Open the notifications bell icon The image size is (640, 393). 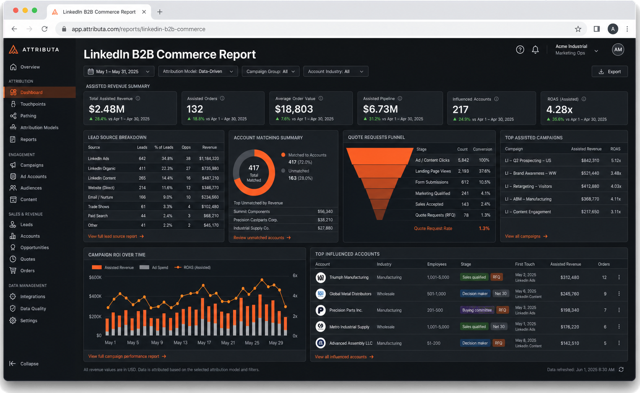click(535, 50)
